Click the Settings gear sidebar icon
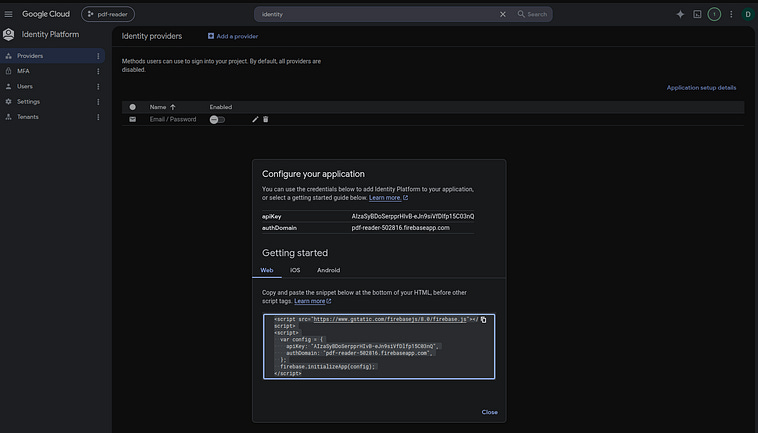758x433 pixels. 8,101
